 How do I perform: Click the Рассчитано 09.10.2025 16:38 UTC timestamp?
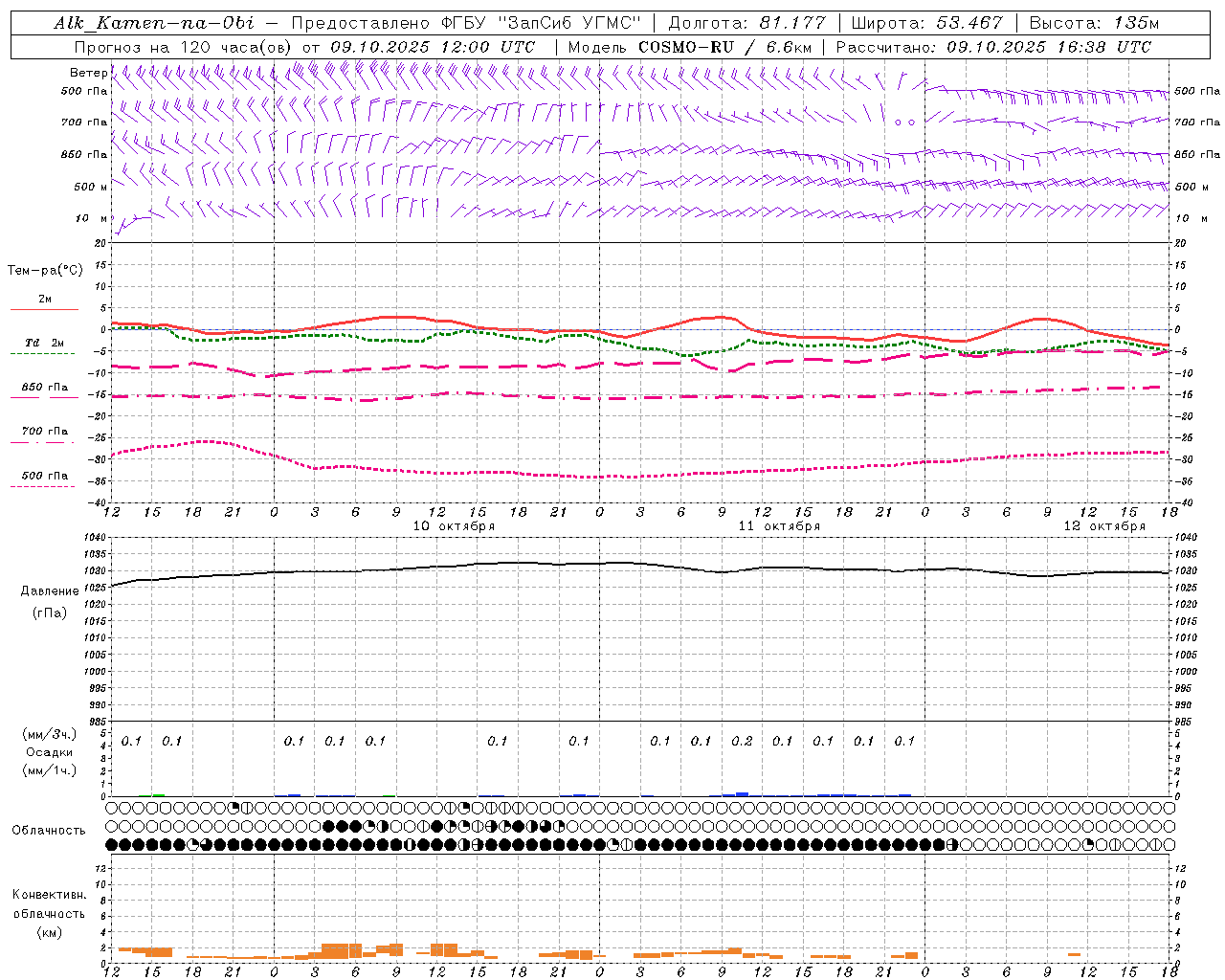coord(993,47)
